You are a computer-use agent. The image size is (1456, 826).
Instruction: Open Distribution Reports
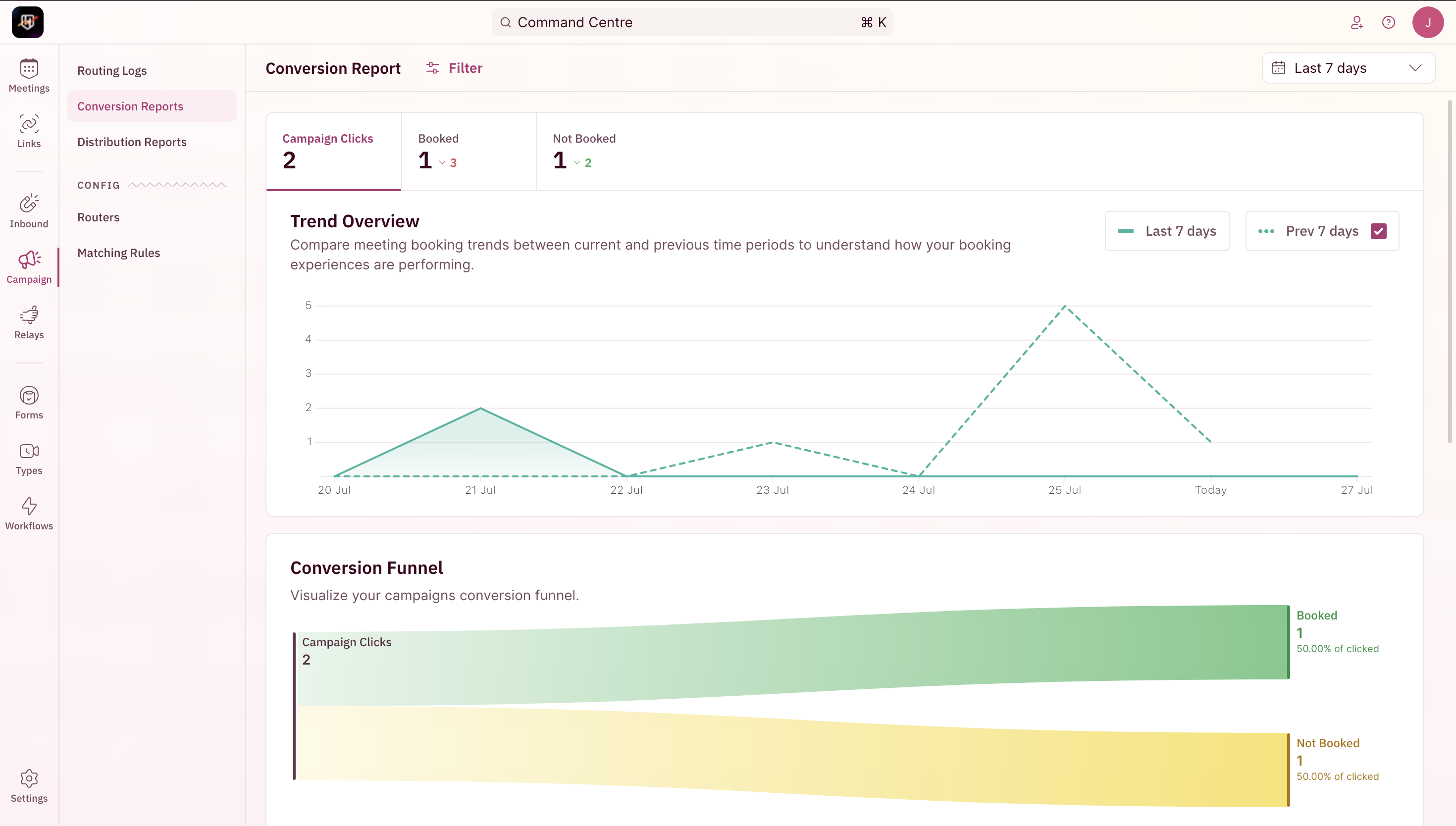[x=152, y=142]
